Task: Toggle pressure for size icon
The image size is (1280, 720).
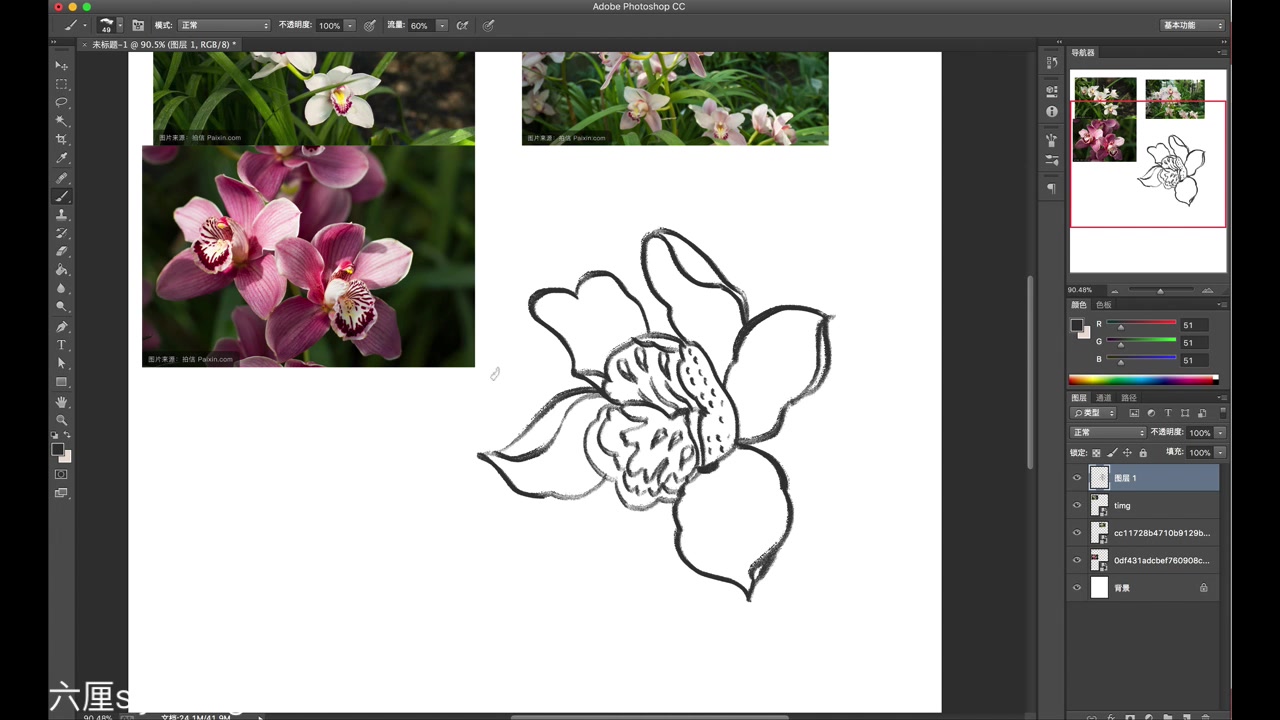Action: pos(488,25)
